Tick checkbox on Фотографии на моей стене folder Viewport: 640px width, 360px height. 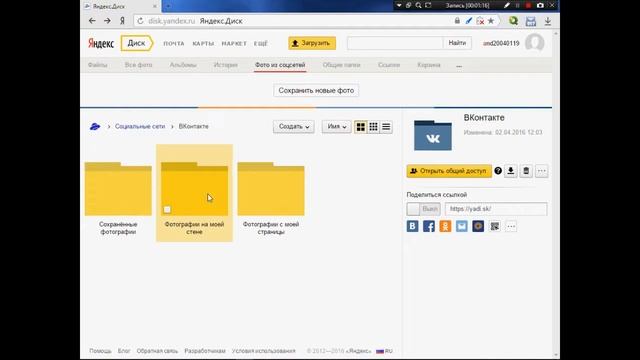[167, 209]
